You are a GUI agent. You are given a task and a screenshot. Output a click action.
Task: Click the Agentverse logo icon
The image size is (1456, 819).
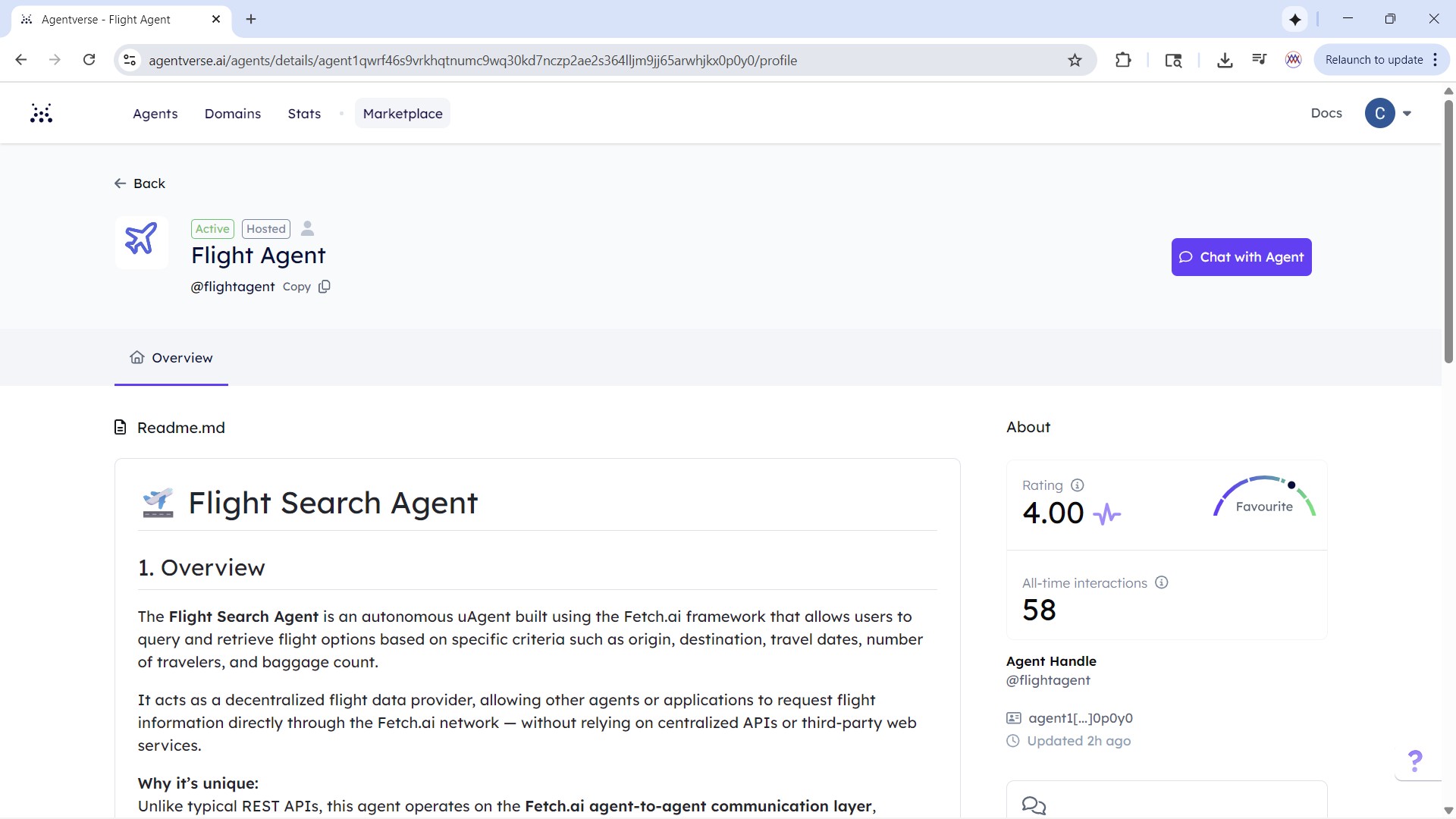pyautogui.click(x=41, y=113)
